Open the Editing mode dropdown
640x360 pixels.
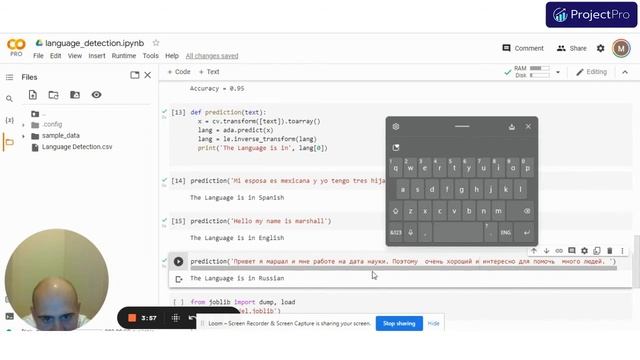pos(591,72)
